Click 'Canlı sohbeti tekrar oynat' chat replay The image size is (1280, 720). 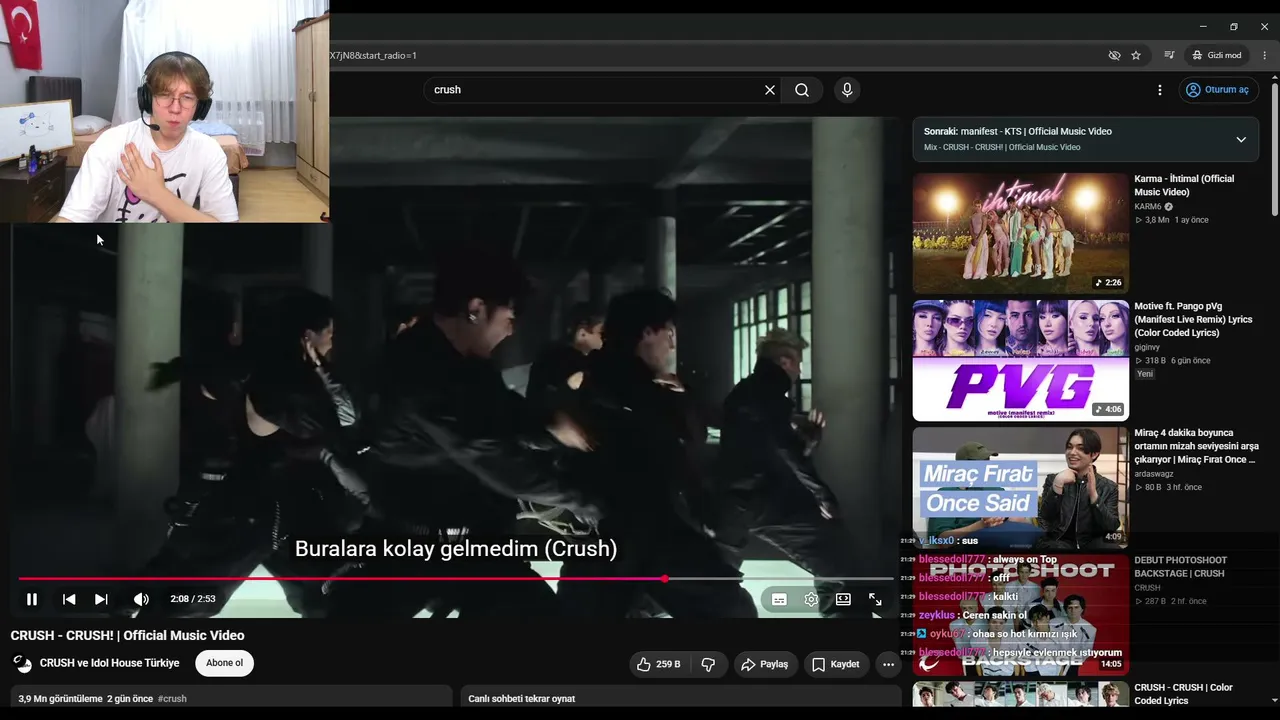(x=522, y=699)
